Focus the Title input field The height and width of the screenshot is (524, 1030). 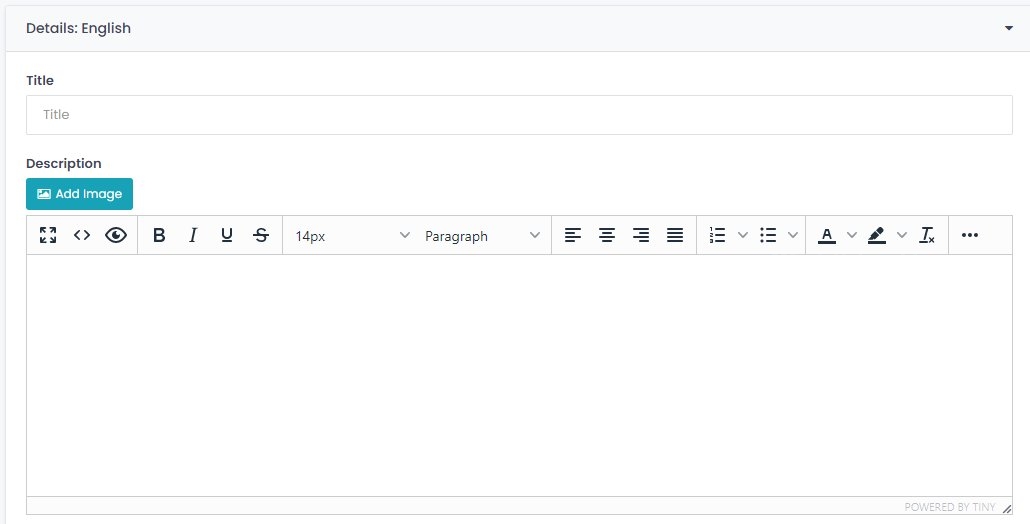point(519,115)
